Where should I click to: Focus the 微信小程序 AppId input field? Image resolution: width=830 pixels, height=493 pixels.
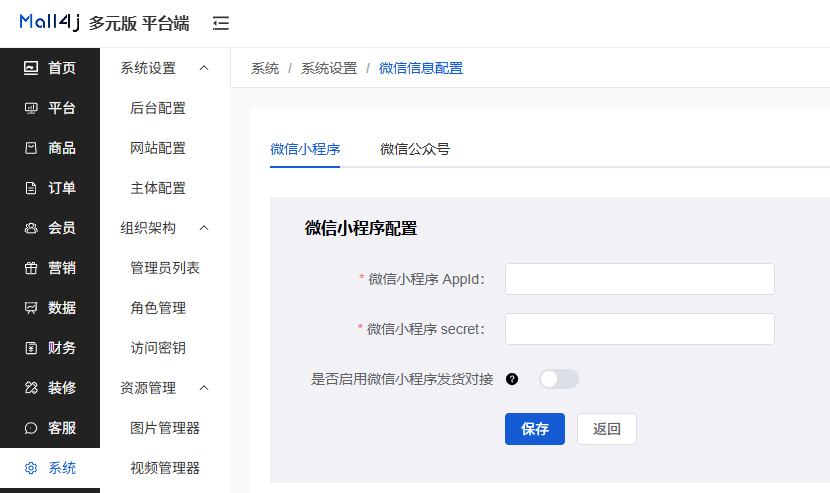coord(639,279)
